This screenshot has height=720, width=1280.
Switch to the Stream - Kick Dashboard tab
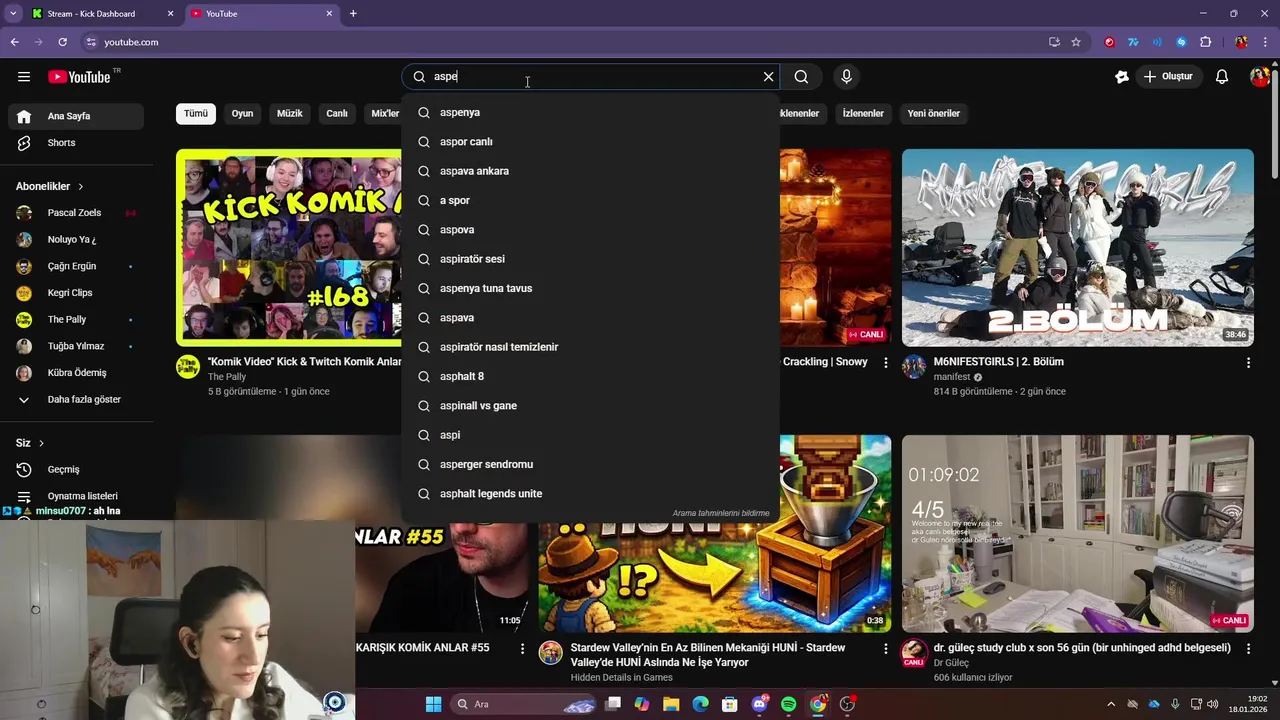coord(102,14)
